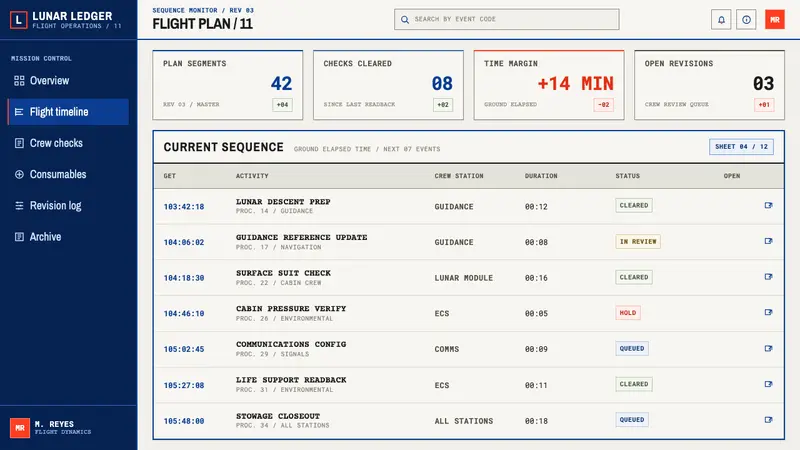Click timestamp 104:06:02

pos(184,242)
